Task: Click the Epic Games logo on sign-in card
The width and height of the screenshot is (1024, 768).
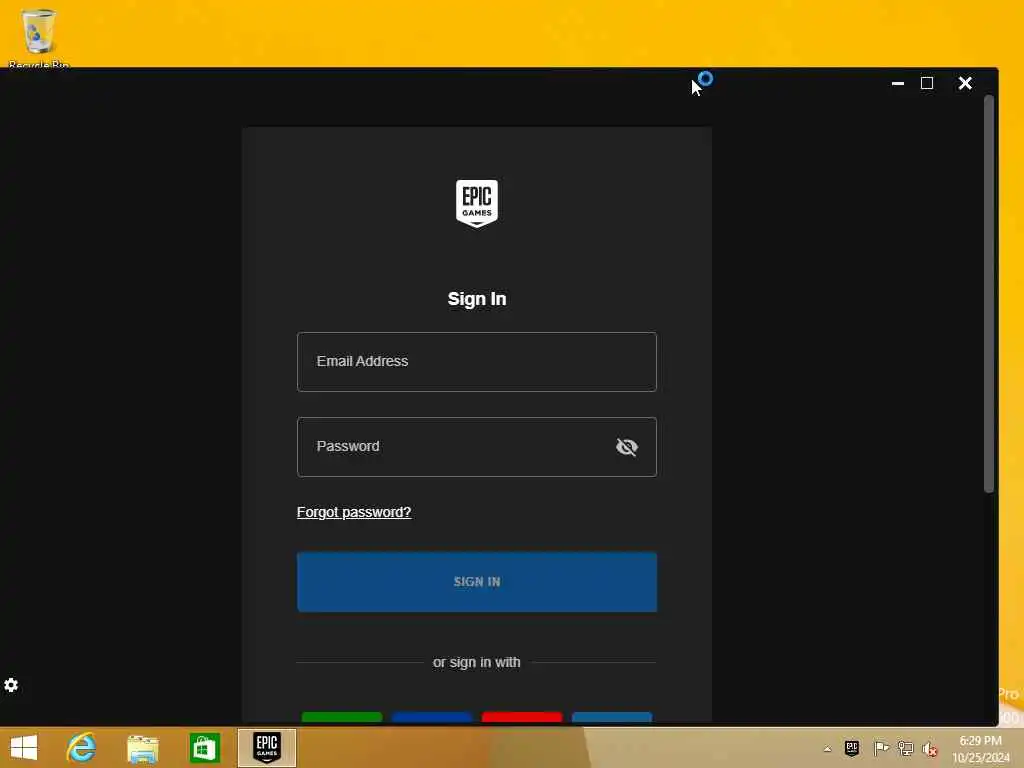Action: [x=477, y=203]
